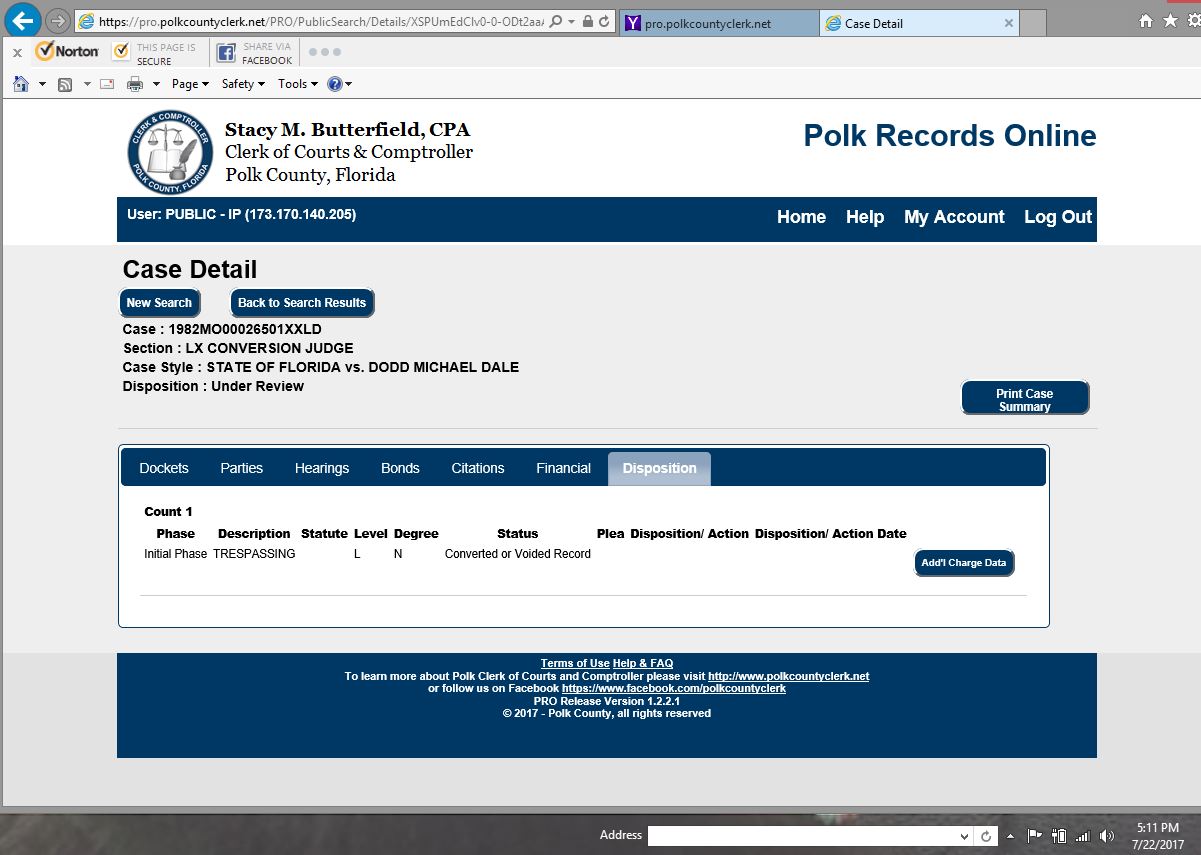Open the Financial tab
This screenshot has width=1201, height=855.
click(x=563, y=468)
